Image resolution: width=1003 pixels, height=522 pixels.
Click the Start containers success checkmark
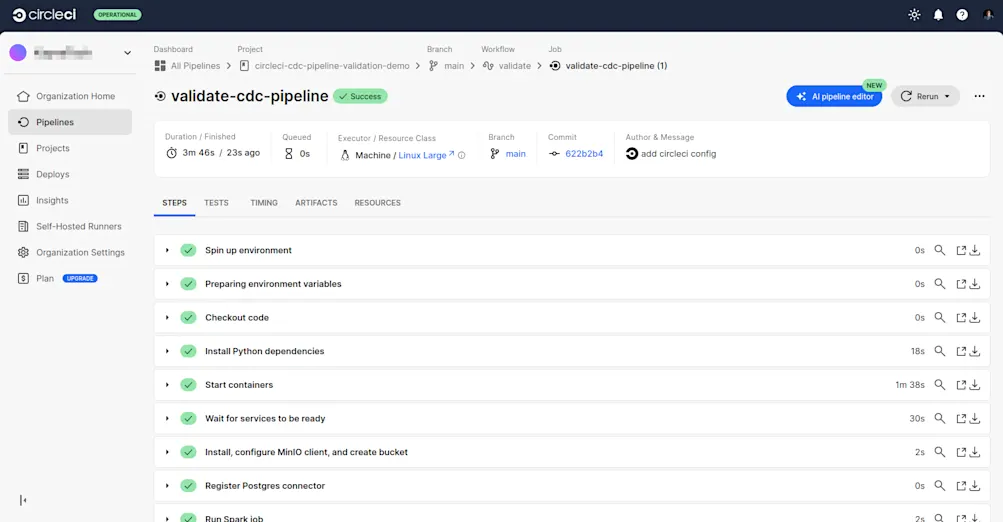pyautogui.click(x=188, y=384)
